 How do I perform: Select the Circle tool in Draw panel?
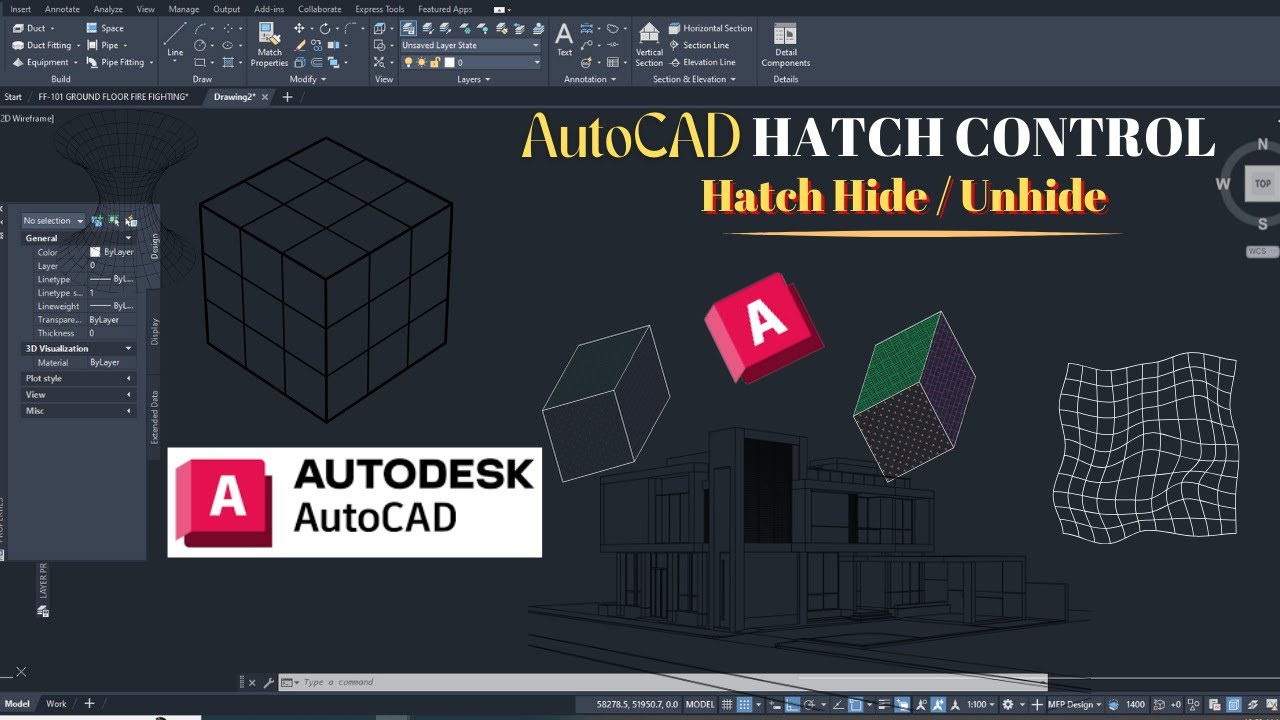pos(201,45)
